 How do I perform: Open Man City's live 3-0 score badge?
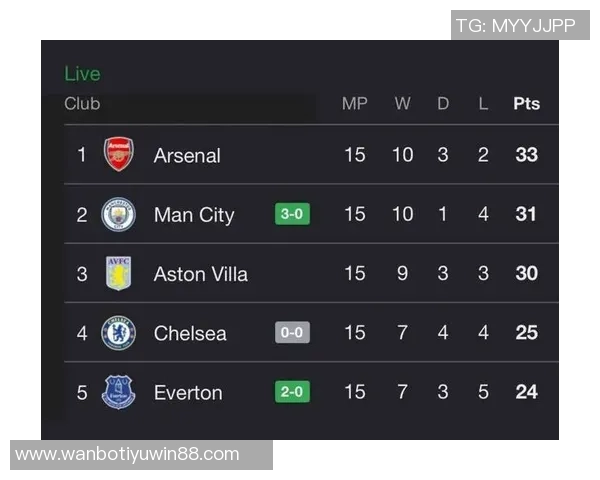click(292, 214)
